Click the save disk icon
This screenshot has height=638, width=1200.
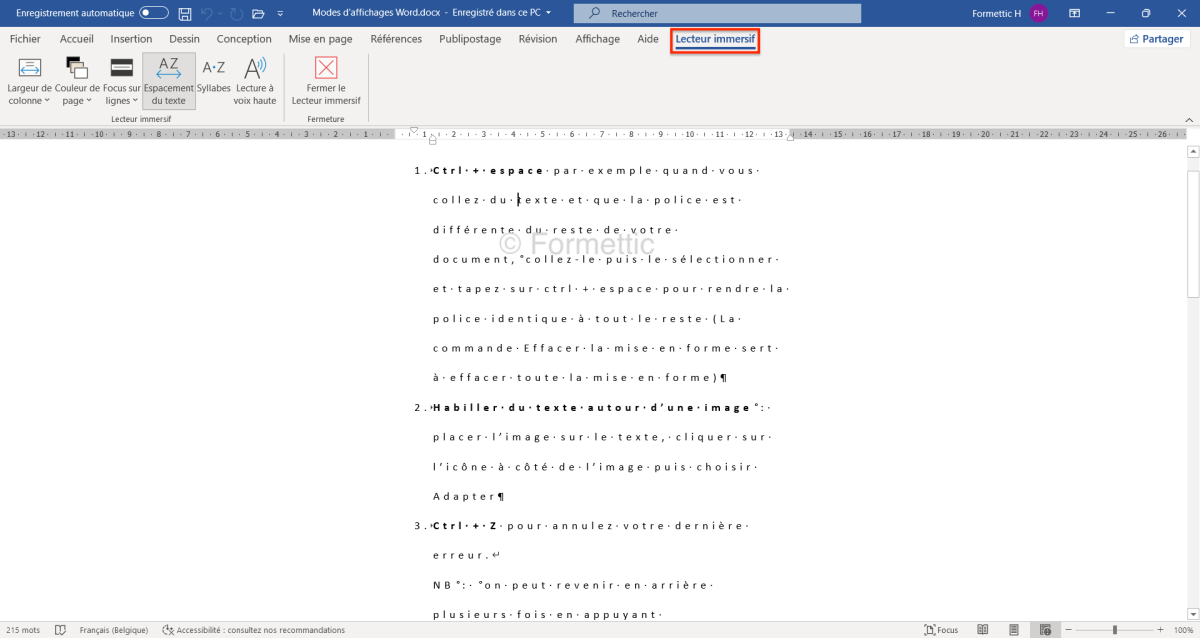(184, 14)
